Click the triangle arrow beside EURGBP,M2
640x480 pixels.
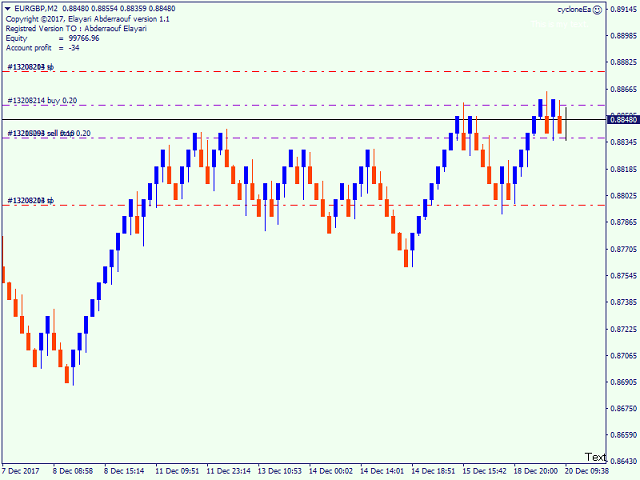8,9
